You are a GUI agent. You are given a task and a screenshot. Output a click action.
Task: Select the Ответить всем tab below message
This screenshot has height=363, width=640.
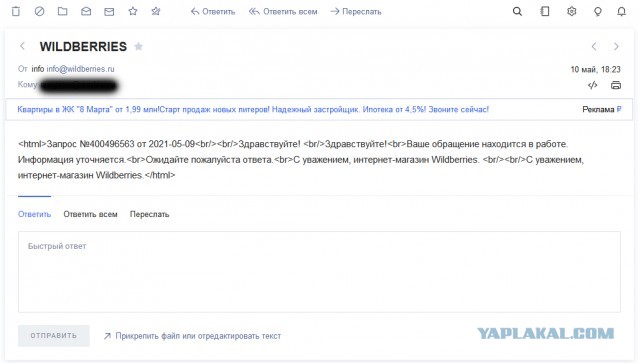[x=90, y=214]
